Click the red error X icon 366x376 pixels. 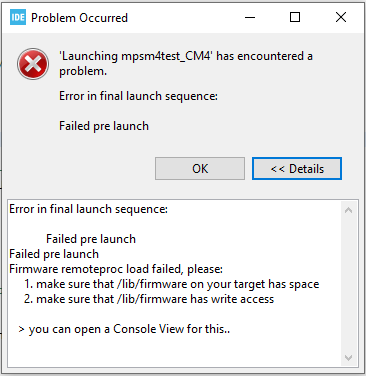point(33,64)
